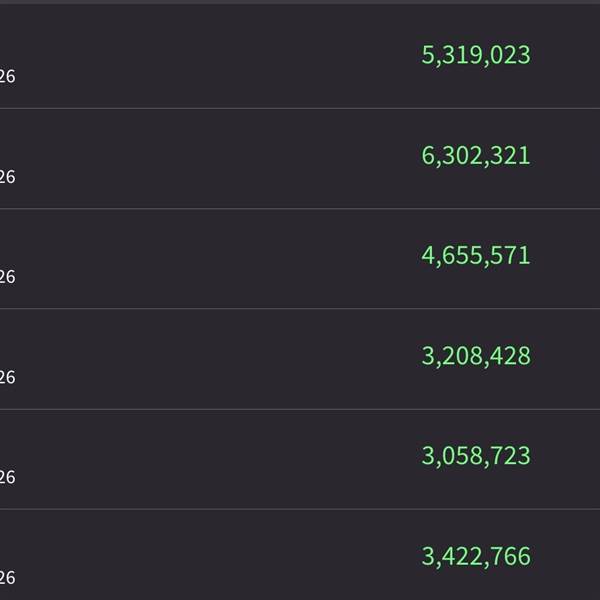Image resolution: width=600 pixels, height=600 pixels.
Task: Click the divider between the 5,319,023 and 6,302,321 rows
Action: (x=300, y=108)
